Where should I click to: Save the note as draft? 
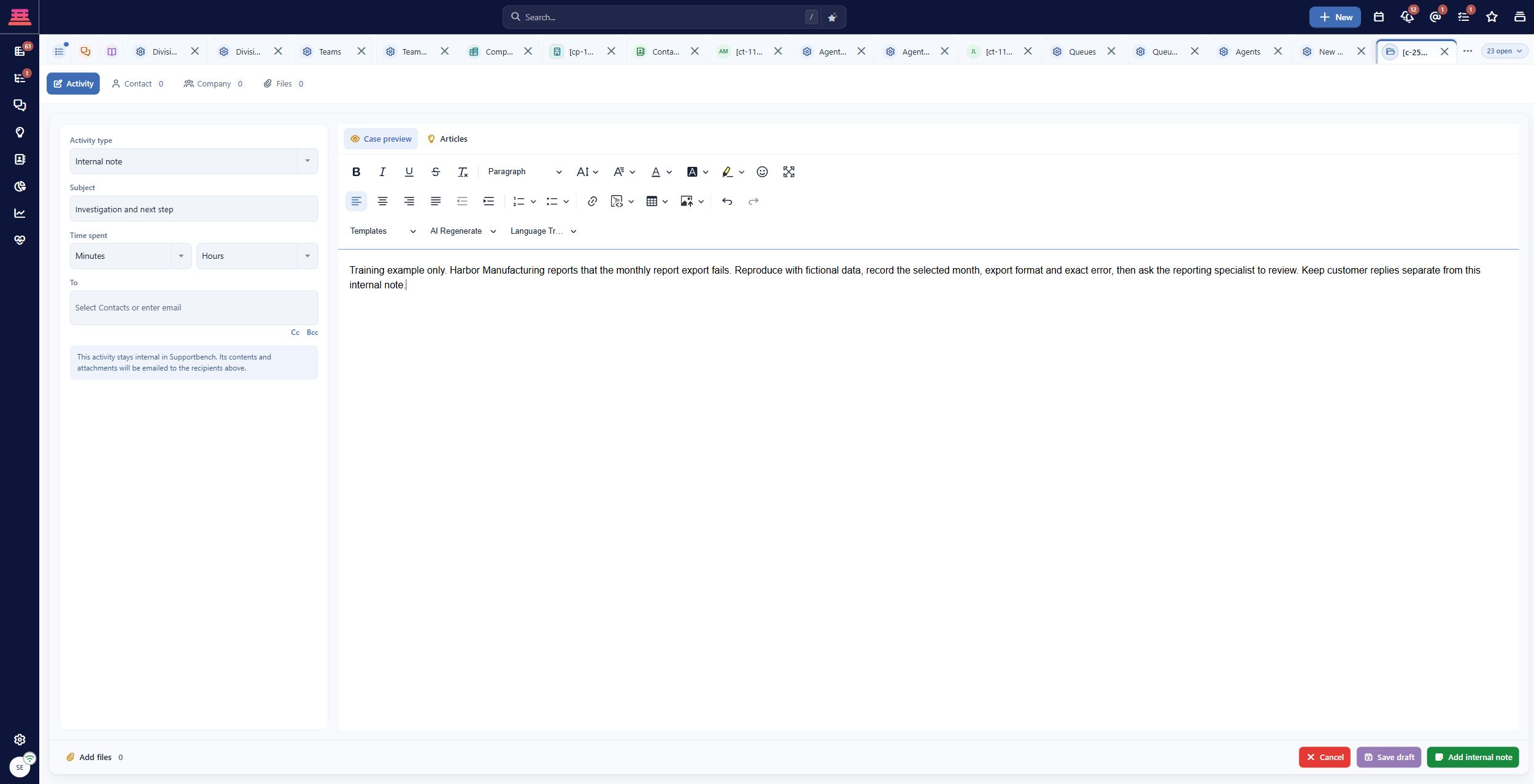click(1389, 757)
